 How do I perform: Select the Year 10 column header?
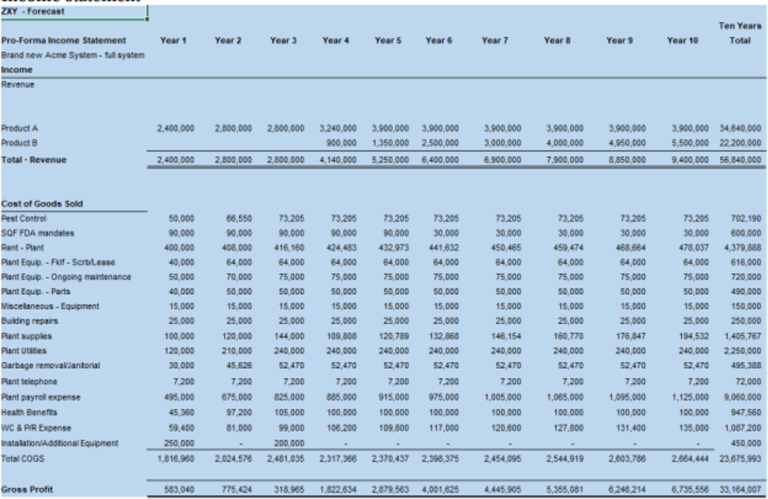tap(682, 40)
